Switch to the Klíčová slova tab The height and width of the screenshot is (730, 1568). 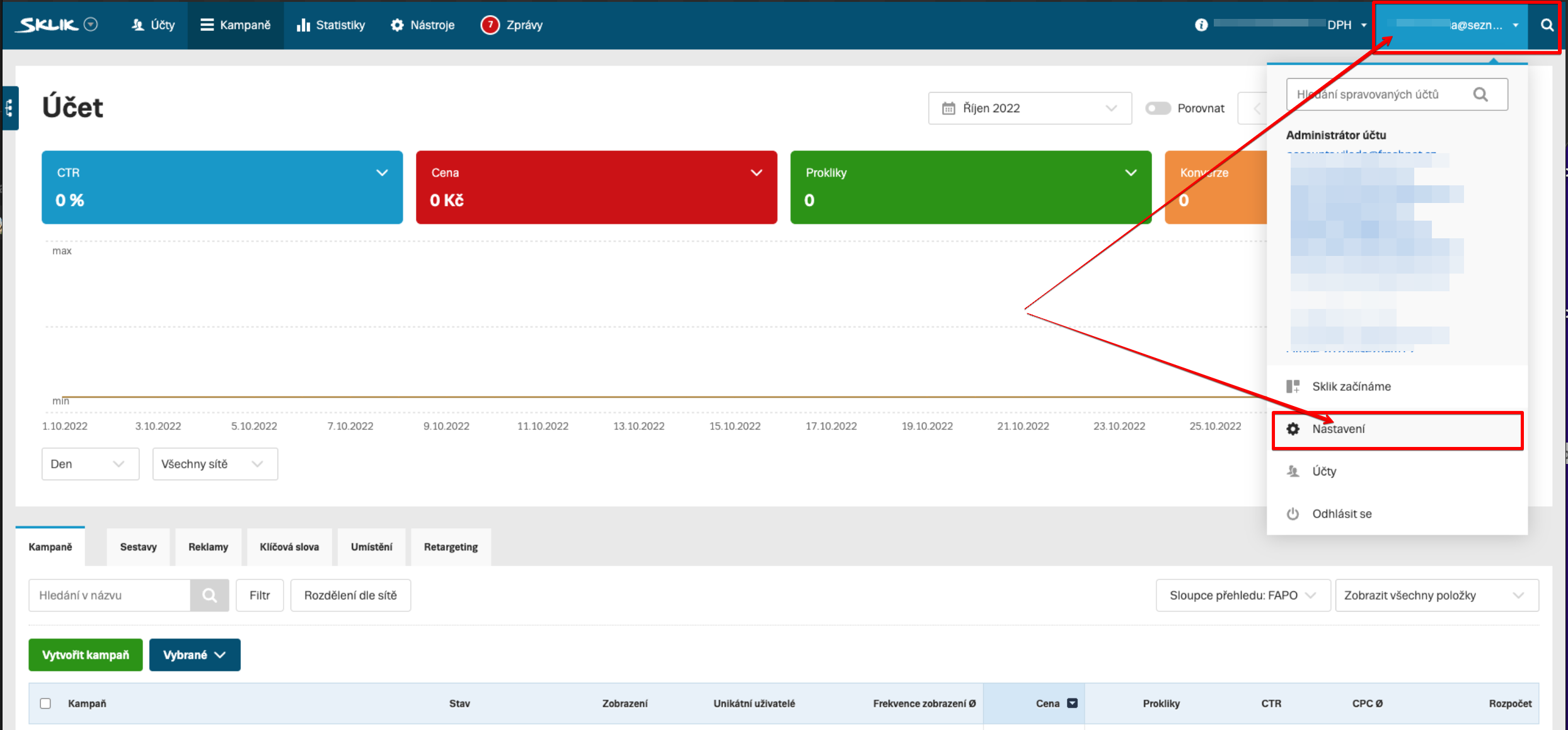[289, 547]
